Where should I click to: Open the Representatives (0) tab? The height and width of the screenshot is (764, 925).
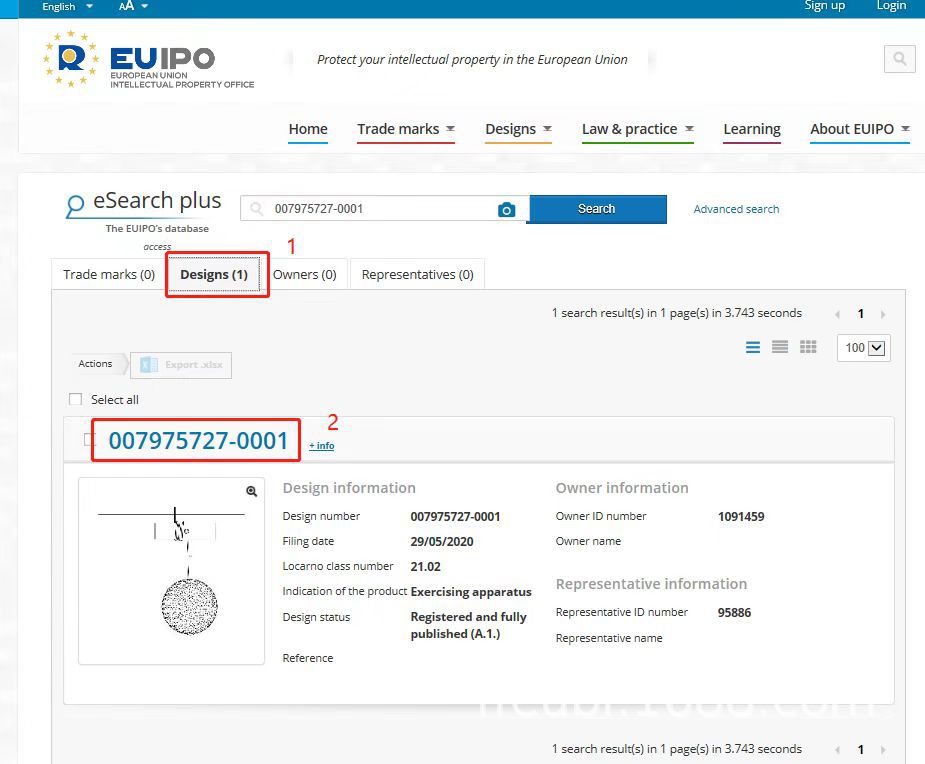[x=418, y=274]
